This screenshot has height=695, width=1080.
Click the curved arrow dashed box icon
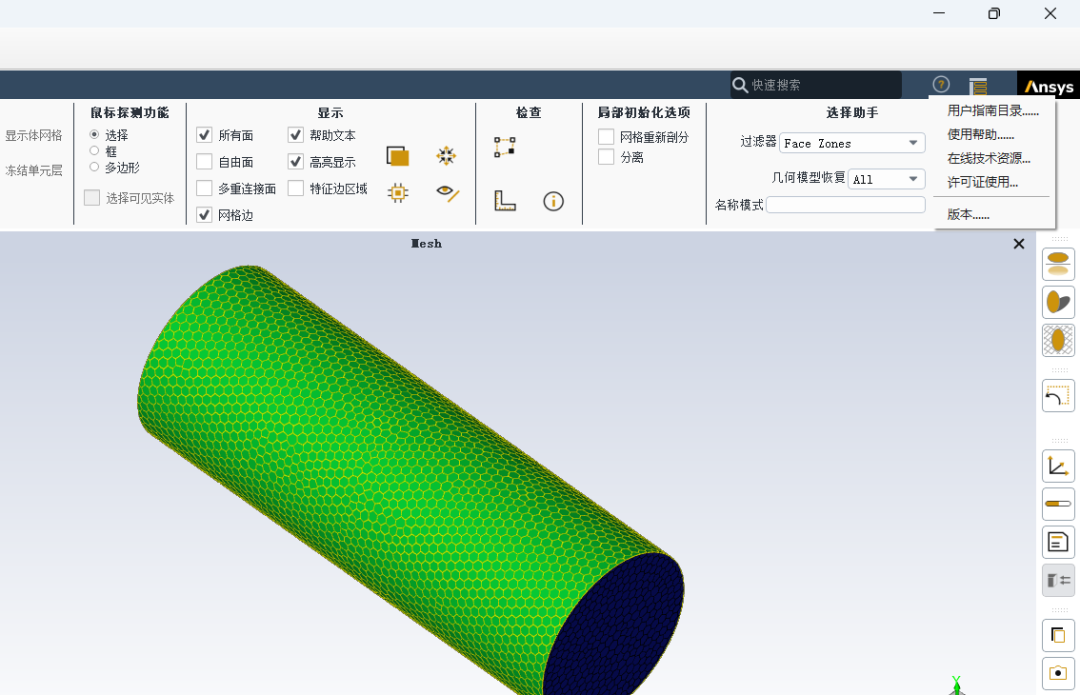tap(1058, 396)
